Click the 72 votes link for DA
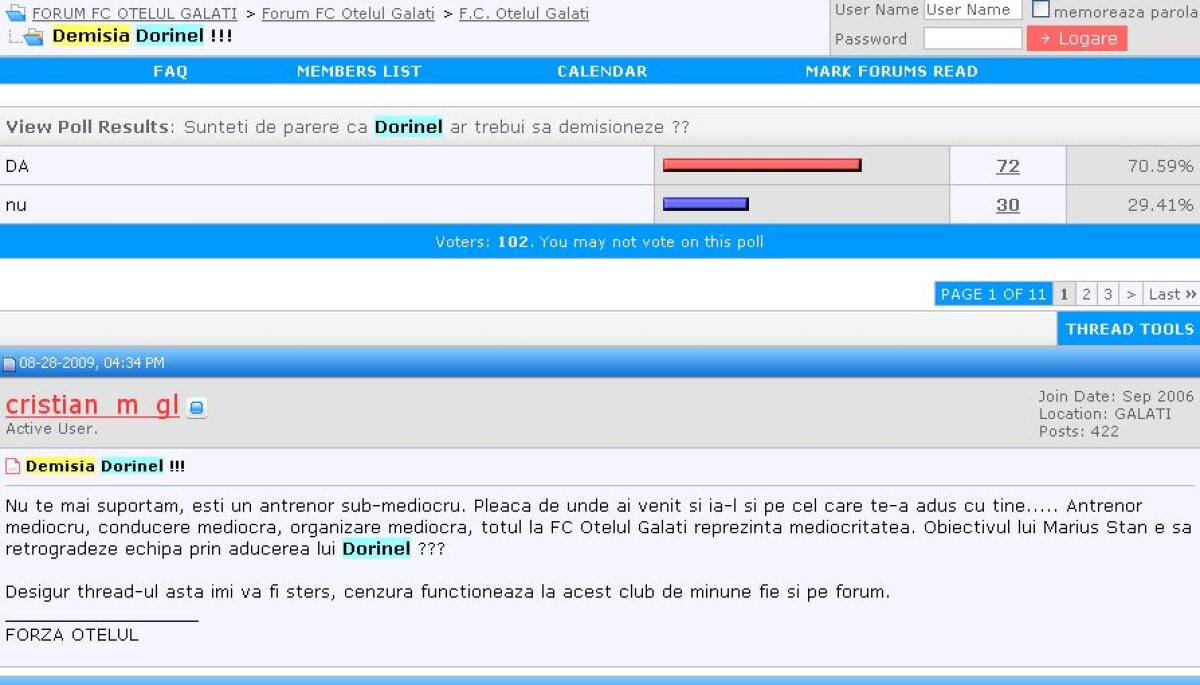 coord(1008,166)
